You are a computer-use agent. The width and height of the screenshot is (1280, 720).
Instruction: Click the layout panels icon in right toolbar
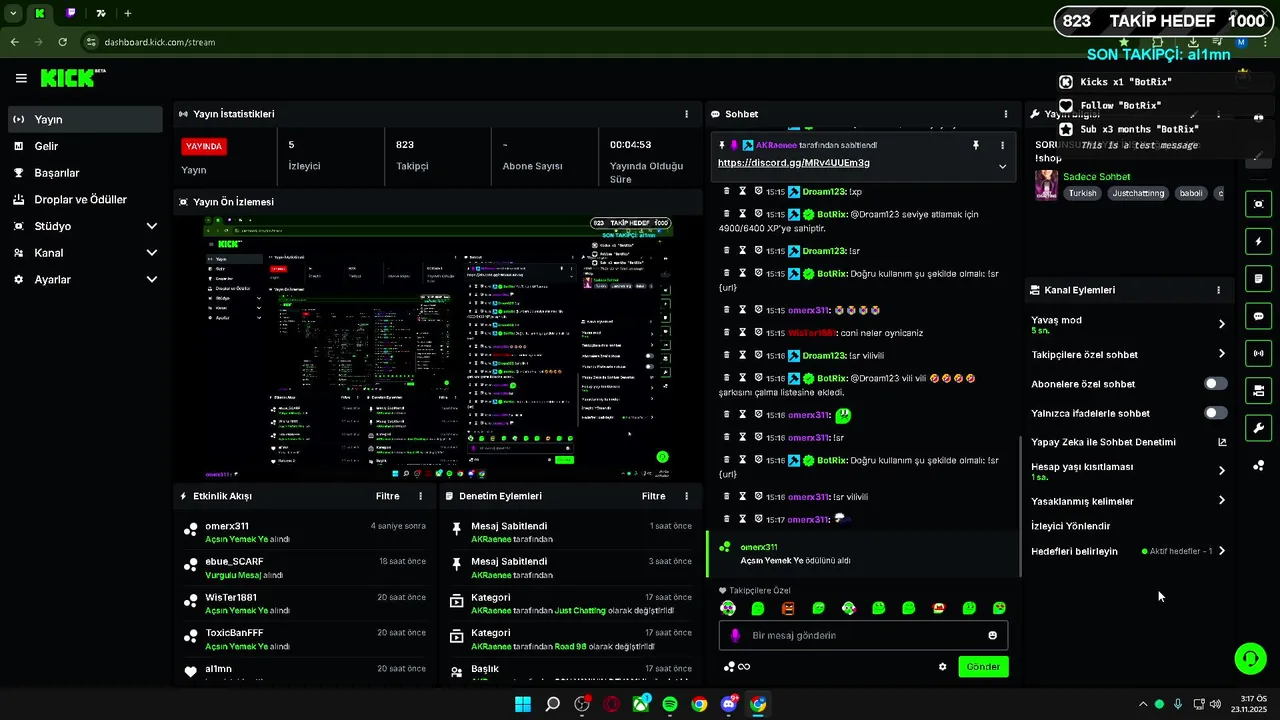click(x=1258, y=390)
